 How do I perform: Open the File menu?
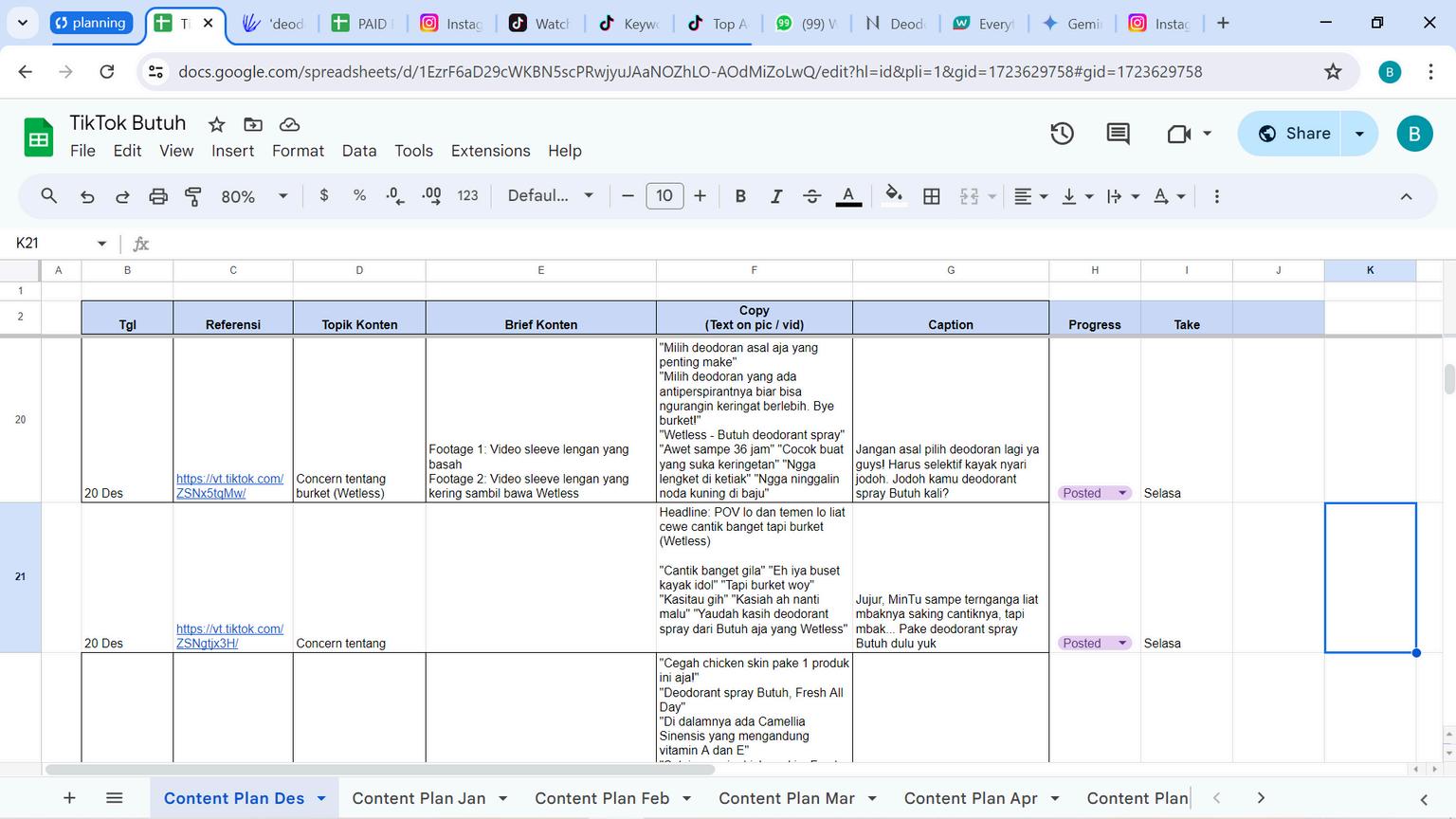tap(82, 151)
